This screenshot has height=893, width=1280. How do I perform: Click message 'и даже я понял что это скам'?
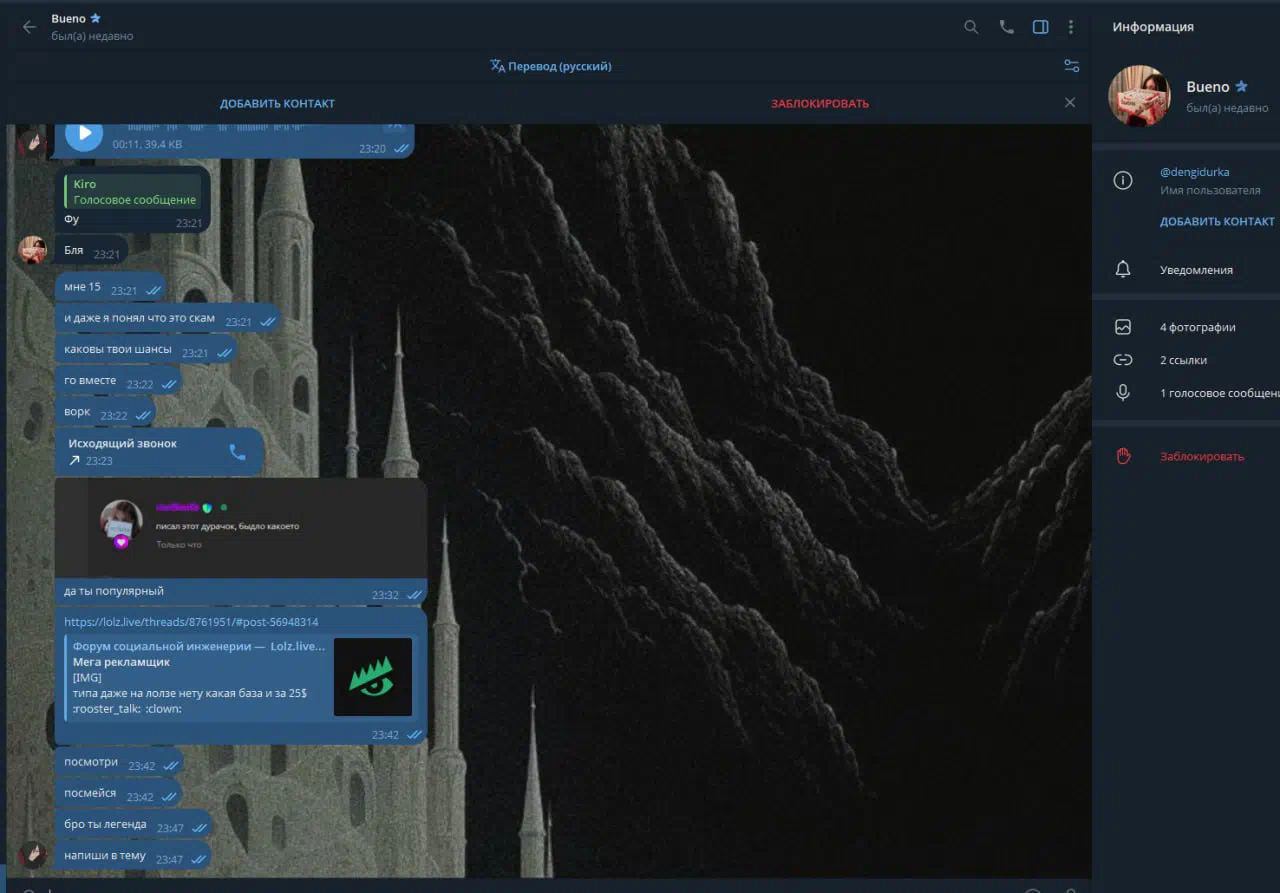click(167, 319)
